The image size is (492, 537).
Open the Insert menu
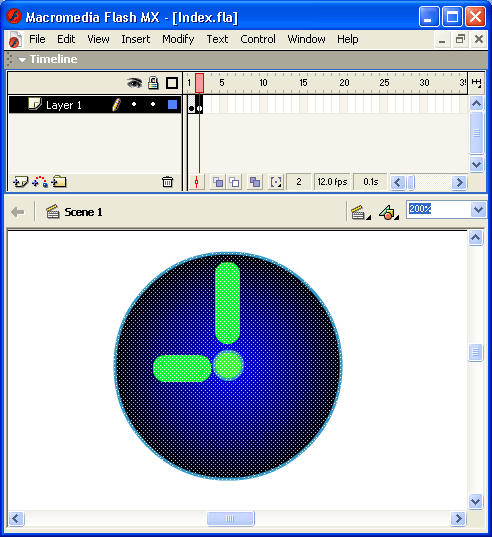point(136,39)
